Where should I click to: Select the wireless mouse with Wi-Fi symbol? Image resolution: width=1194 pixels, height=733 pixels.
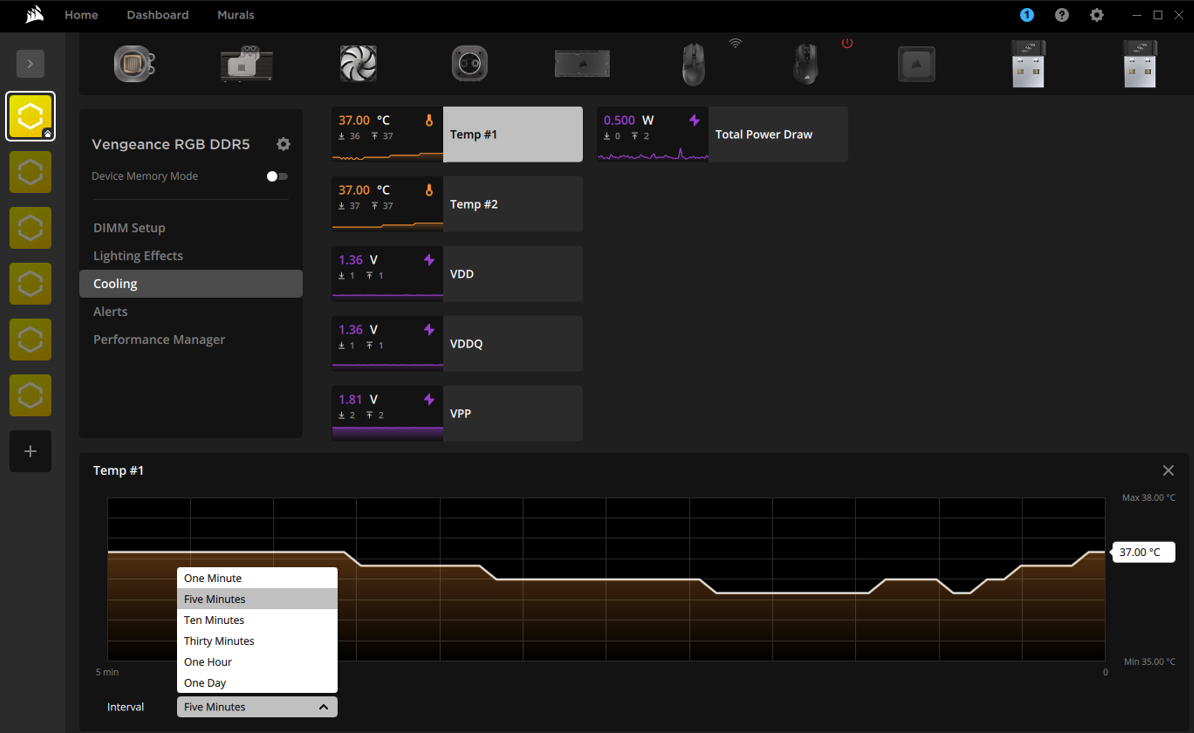pyautogui.click(x=694, y=64)
